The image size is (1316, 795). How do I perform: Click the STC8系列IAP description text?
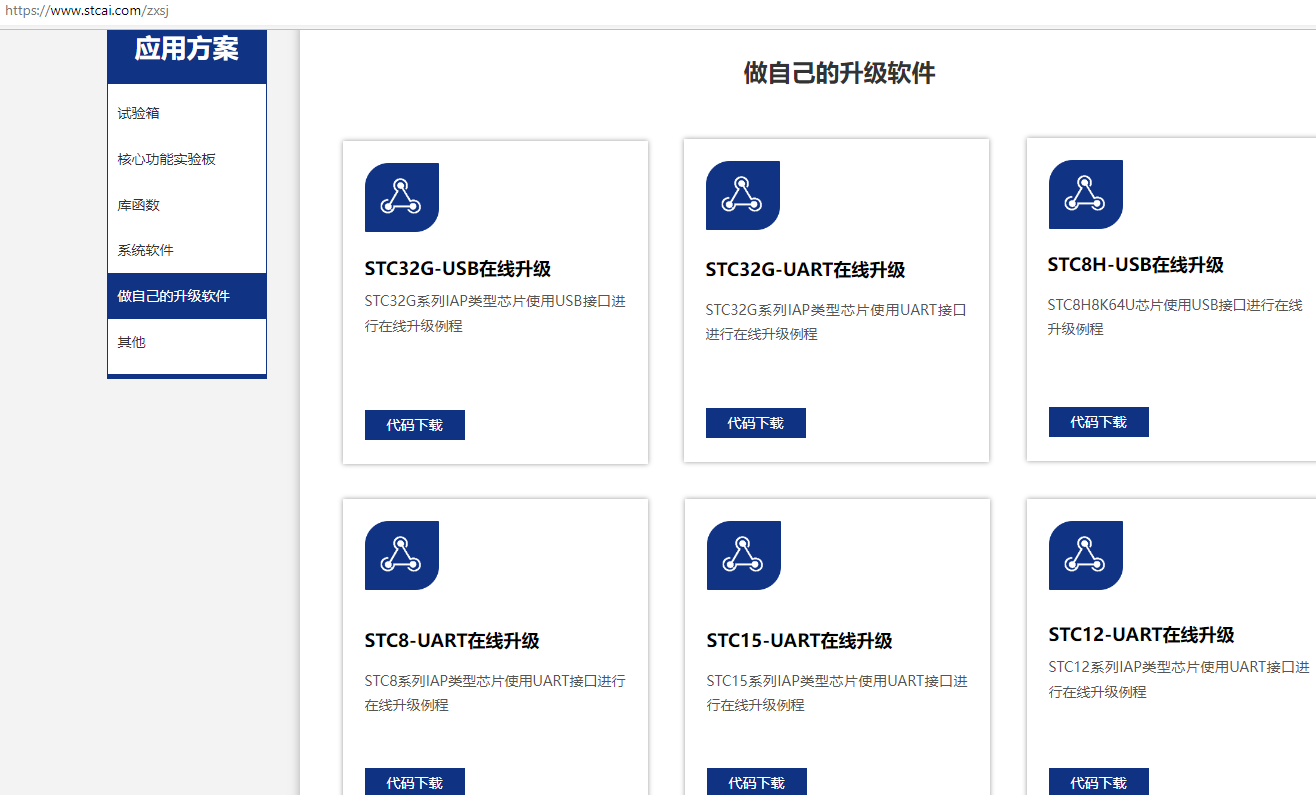(x=495, y=693)
